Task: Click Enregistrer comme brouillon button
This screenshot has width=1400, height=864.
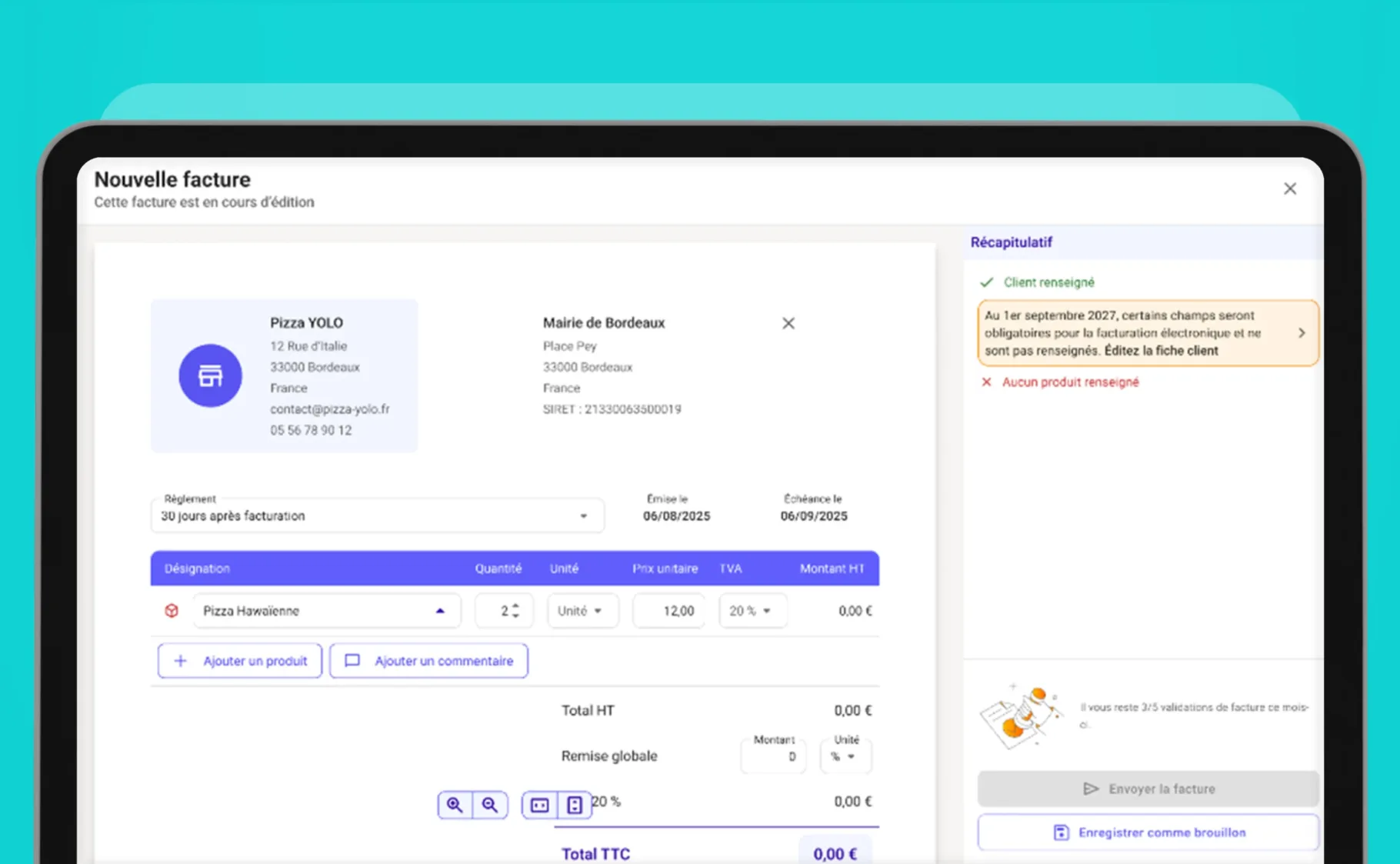Action: (1148, 832)
